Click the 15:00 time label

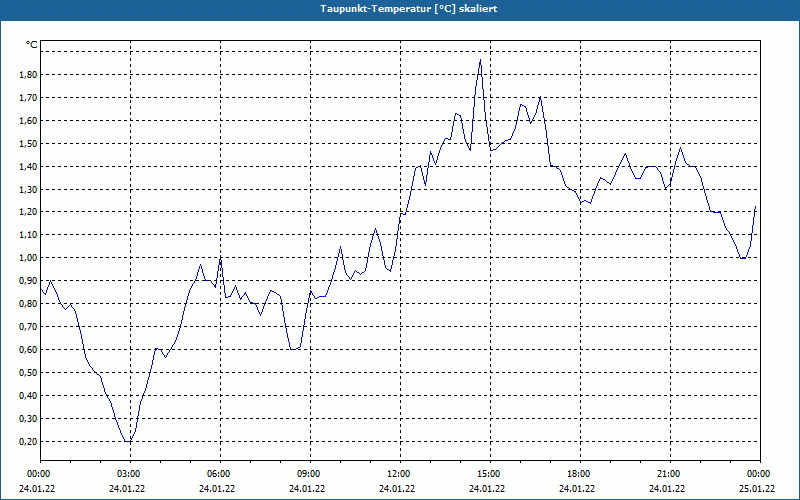coord(490,474)
